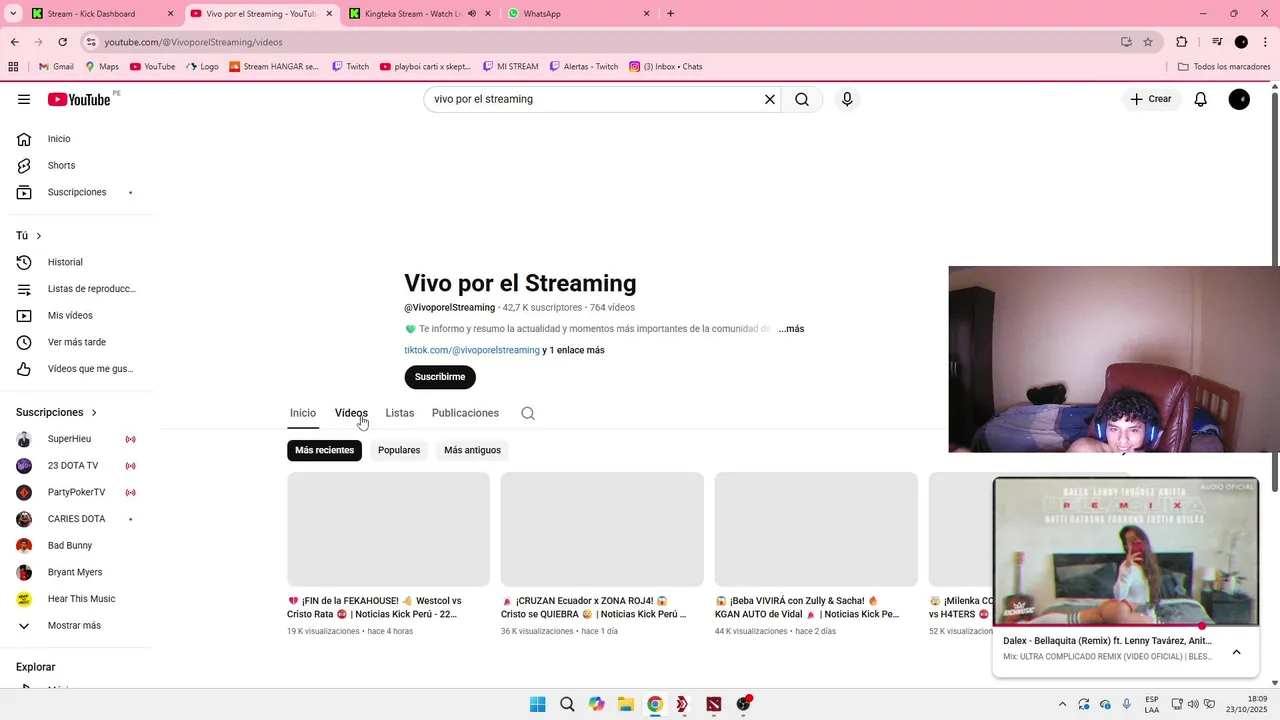Filter by Más recientes chip

tap(324, 450)
